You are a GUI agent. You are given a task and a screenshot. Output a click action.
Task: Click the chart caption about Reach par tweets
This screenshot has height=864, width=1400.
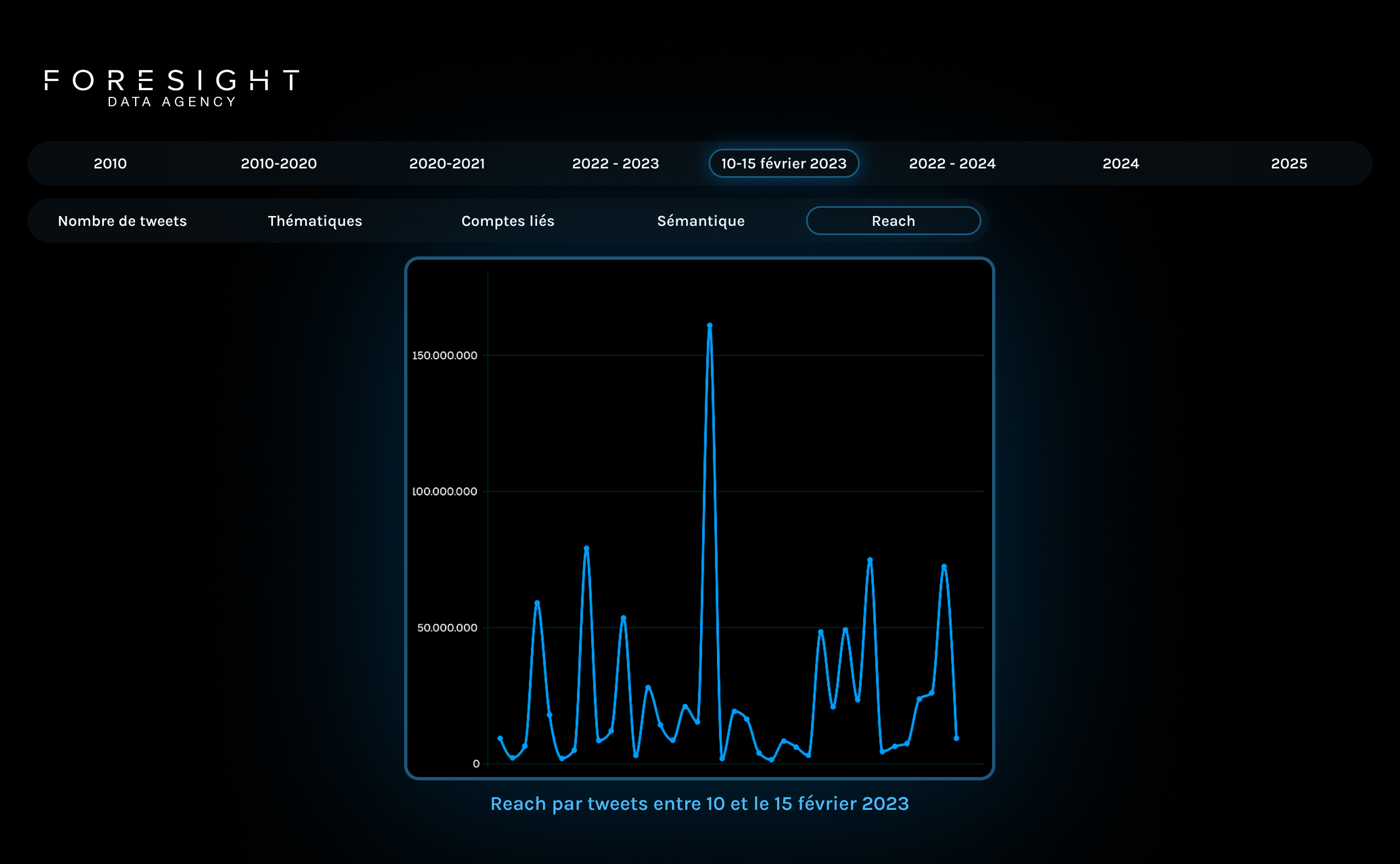[699, 803]
